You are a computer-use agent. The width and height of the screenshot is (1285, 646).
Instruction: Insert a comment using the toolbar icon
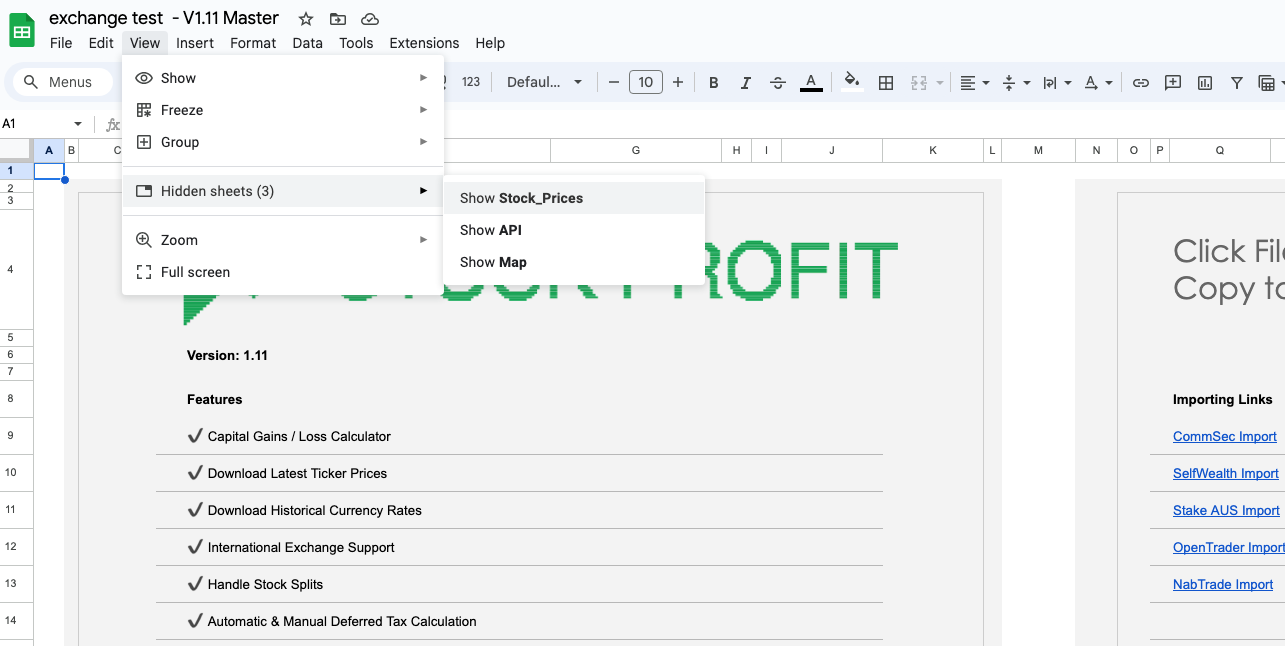coord(1173,82)
